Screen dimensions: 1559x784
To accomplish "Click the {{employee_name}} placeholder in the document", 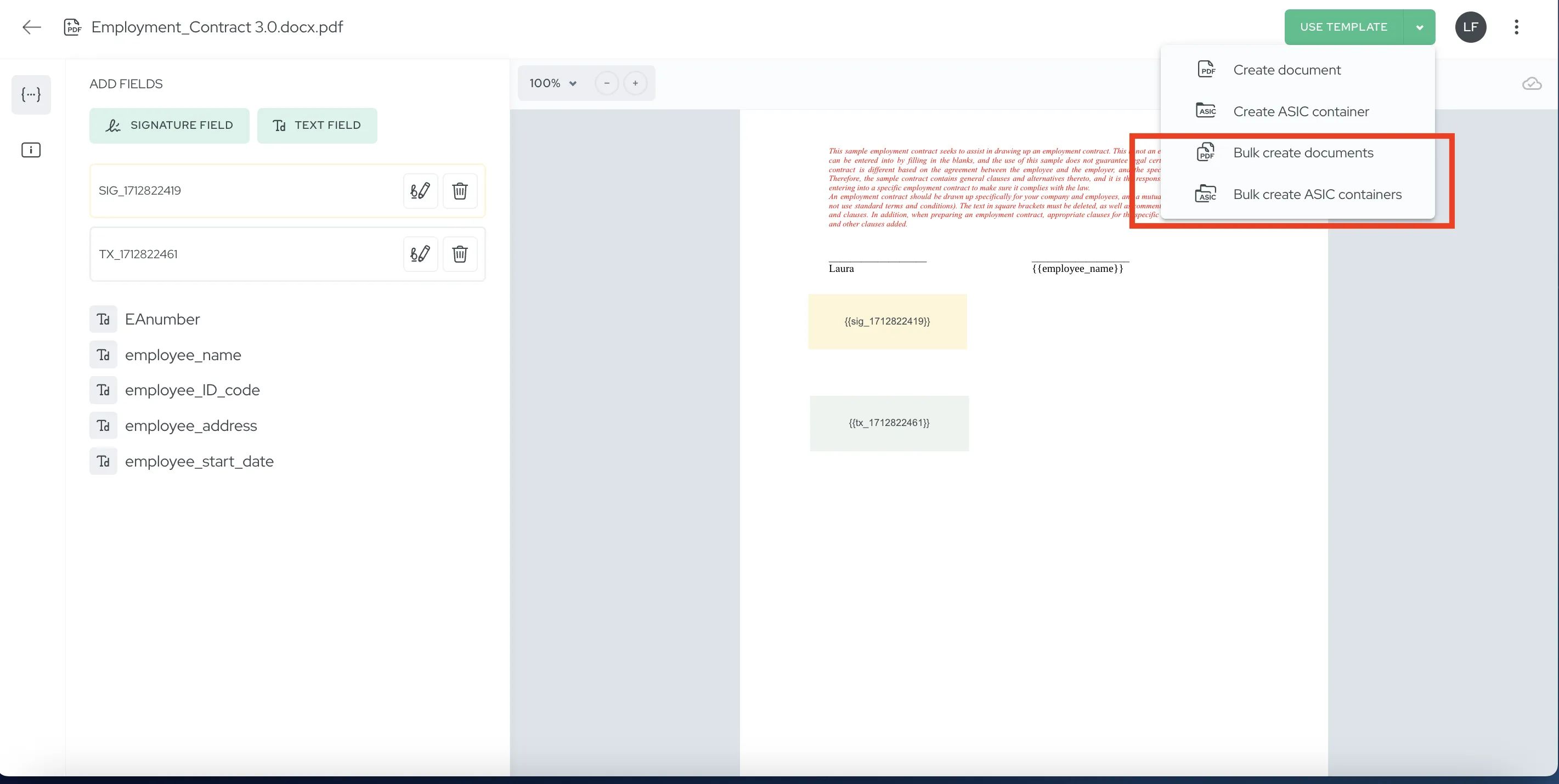I will coord(1077,269).
